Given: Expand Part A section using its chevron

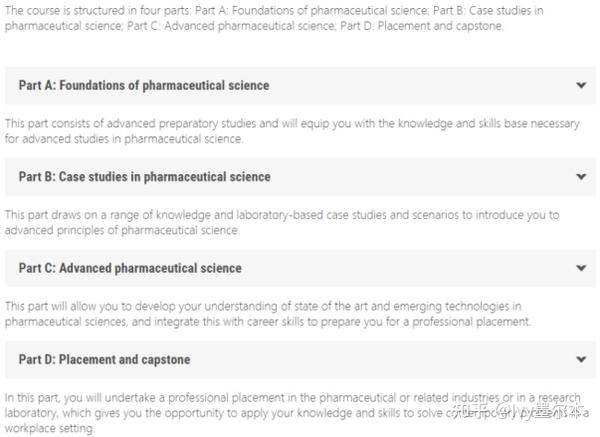Looking at the screenshot, I should coord(581,85).
